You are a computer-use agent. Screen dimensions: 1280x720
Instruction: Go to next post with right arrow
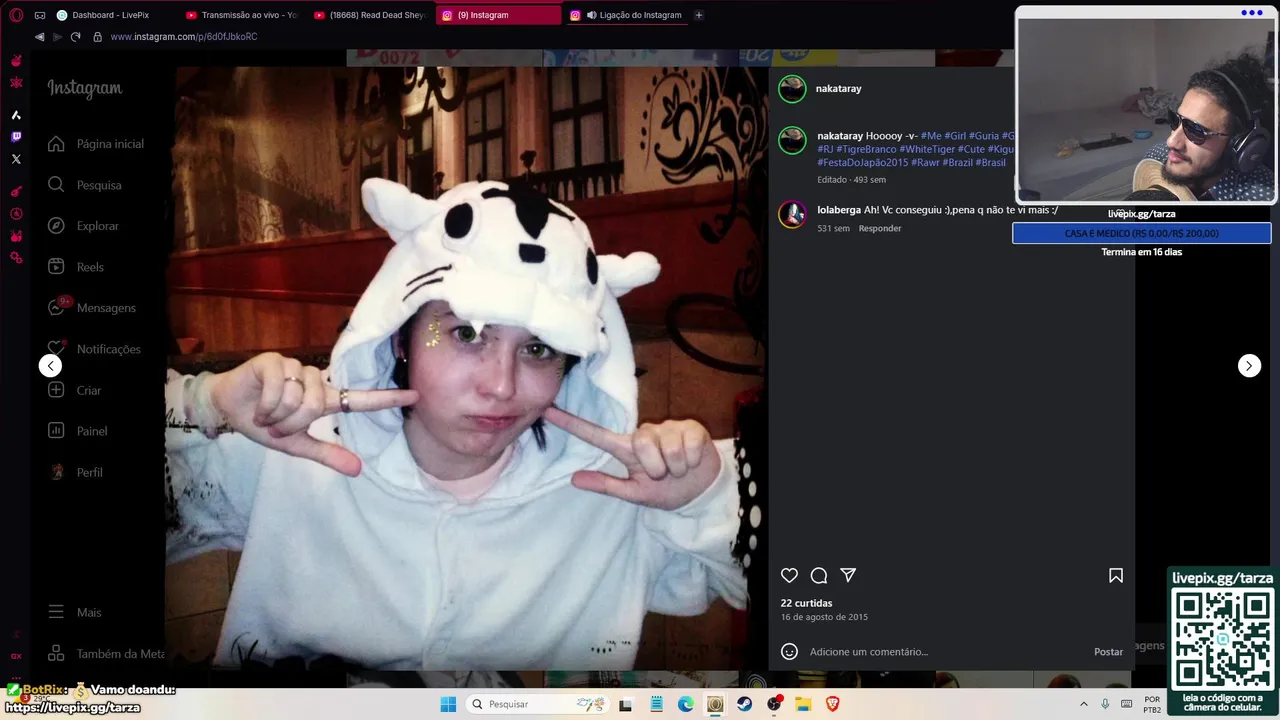(1249, 366)
